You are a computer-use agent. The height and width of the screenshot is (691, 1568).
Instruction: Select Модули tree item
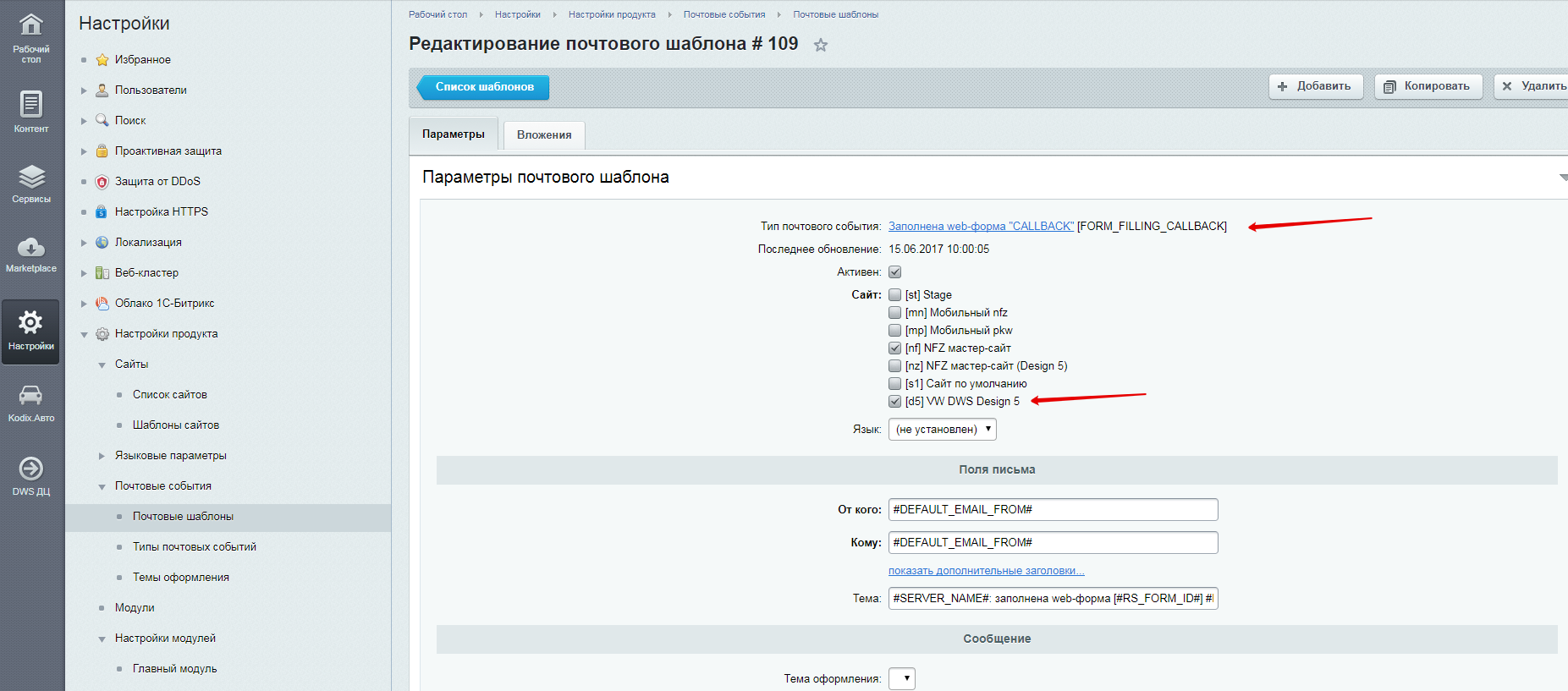(135, 608)
